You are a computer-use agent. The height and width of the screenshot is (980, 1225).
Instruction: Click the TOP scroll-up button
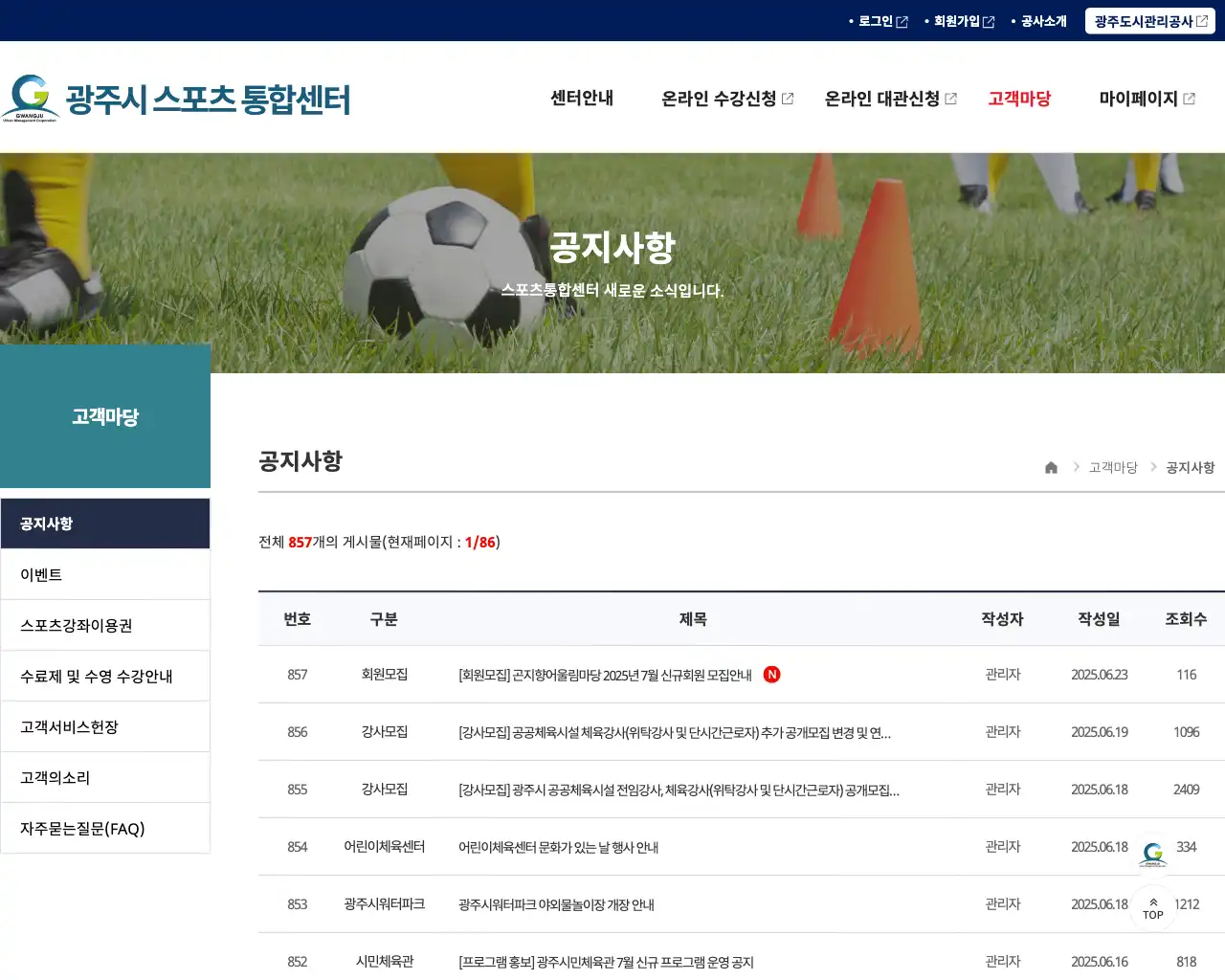(1153, 908)
